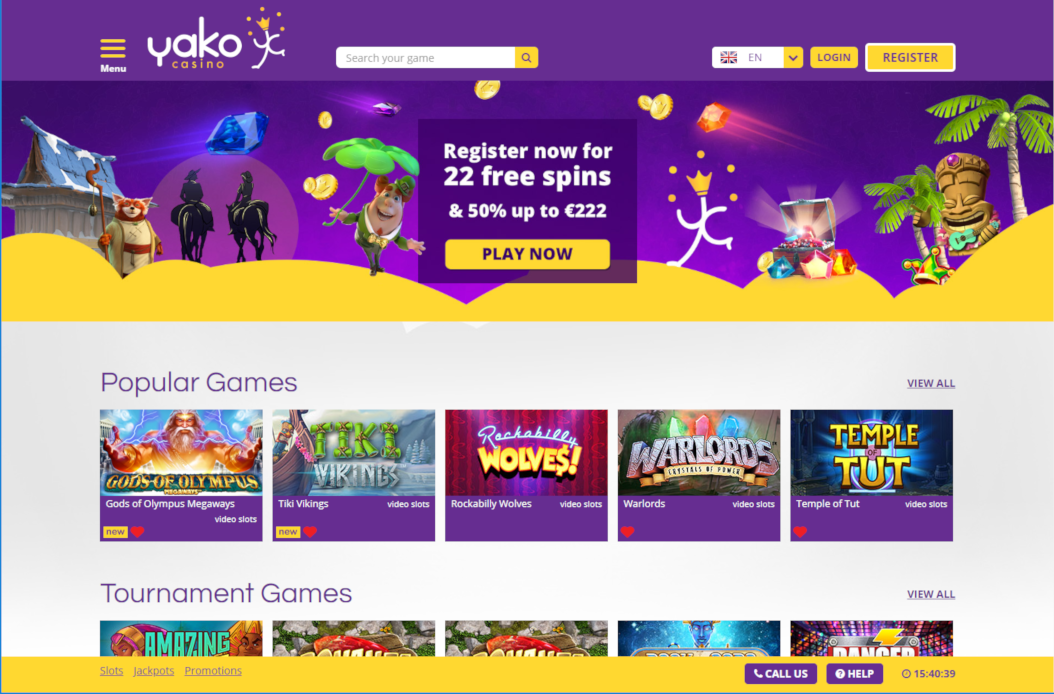
Task: Click the Temple of Tut heart icon
Action: 800,532
